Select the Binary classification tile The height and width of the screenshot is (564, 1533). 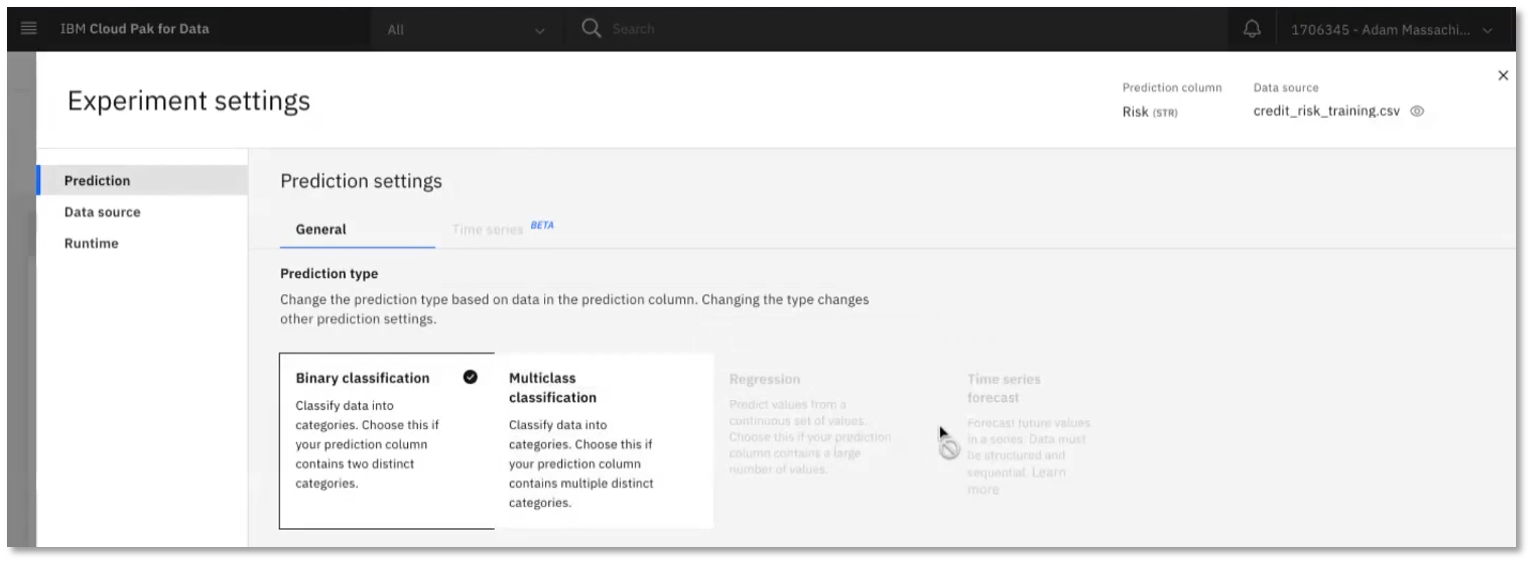(x=386, y=440)
